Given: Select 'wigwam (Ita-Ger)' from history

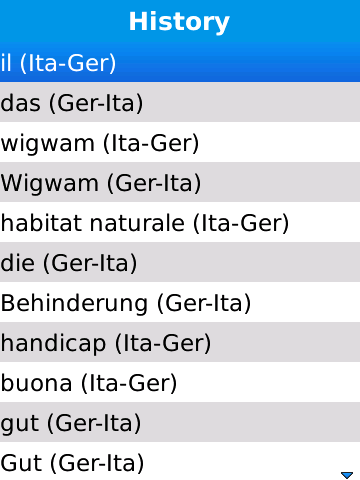Looking at the screenshot, I should [180, 142].
